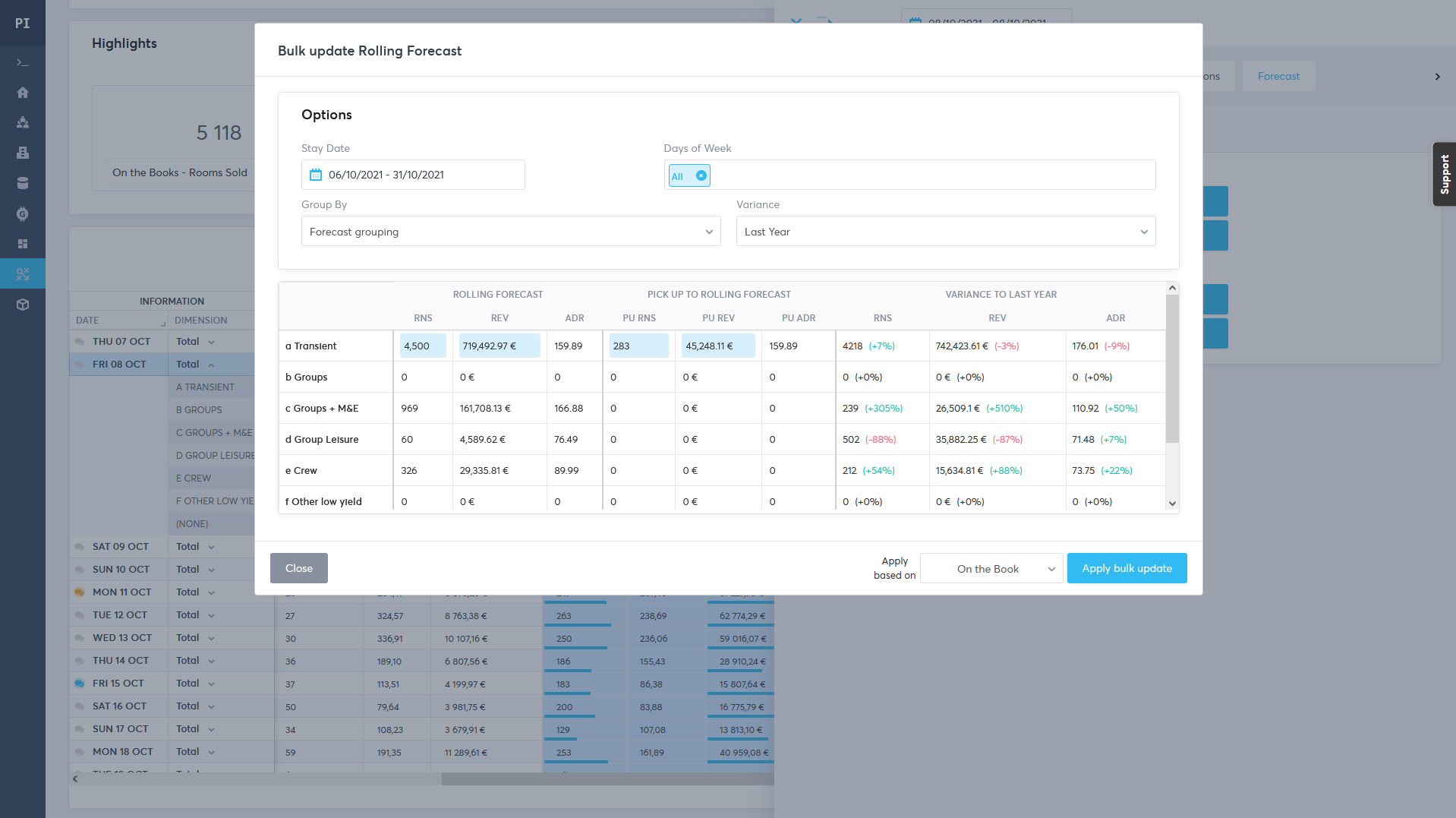Remove the 'All' days of week tag
The height and width of the screenshot is (818, 1456).
pos(701,175)
